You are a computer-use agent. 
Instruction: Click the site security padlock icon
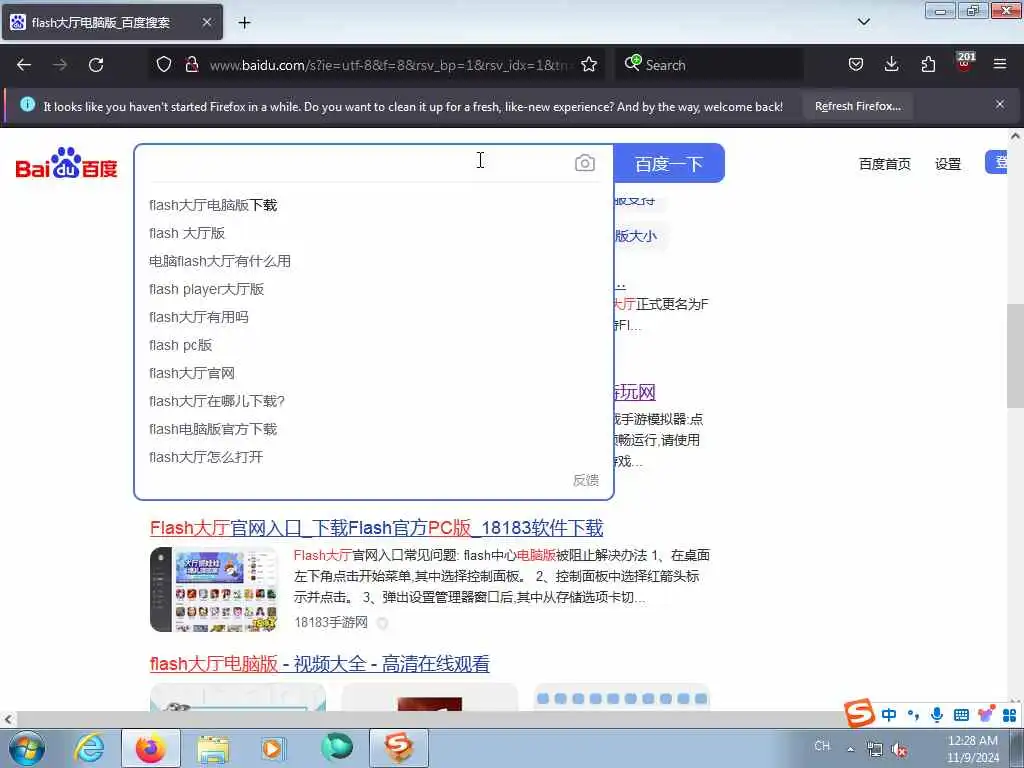(x=191, y=64)
